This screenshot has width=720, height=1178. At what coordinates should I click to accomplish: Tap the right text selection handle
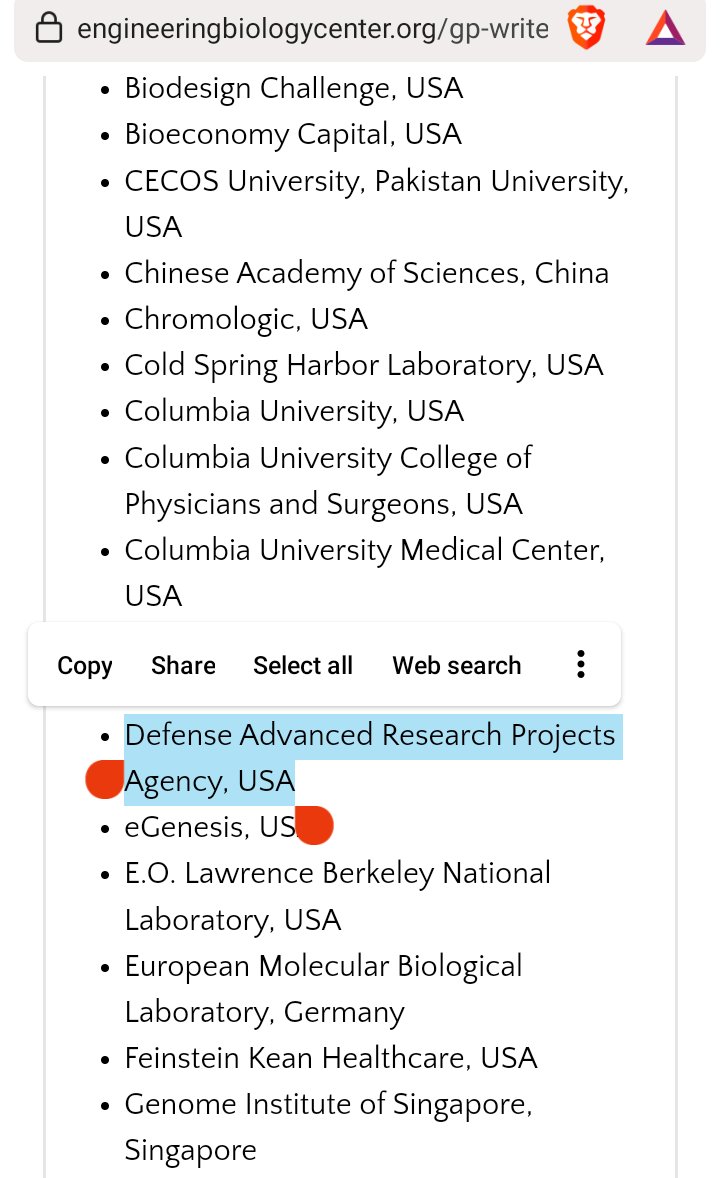pos(314,825)
